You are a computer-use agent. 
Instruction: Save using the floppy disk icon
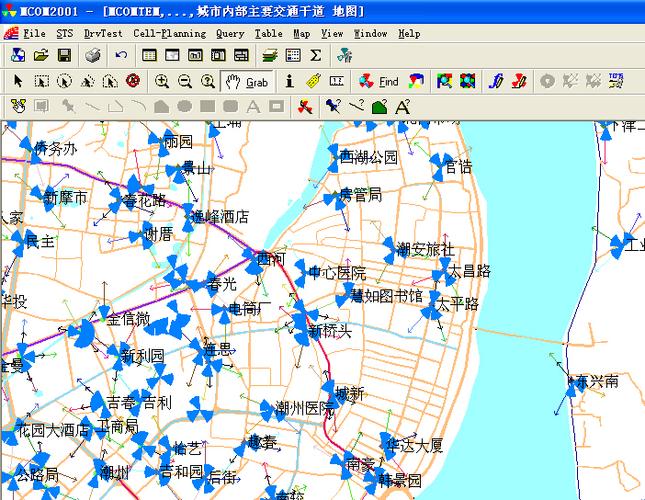(64, 55)
